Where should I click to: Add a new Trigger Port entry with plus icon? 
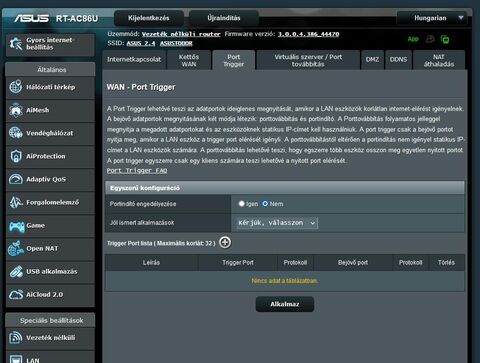pos(225,243)
